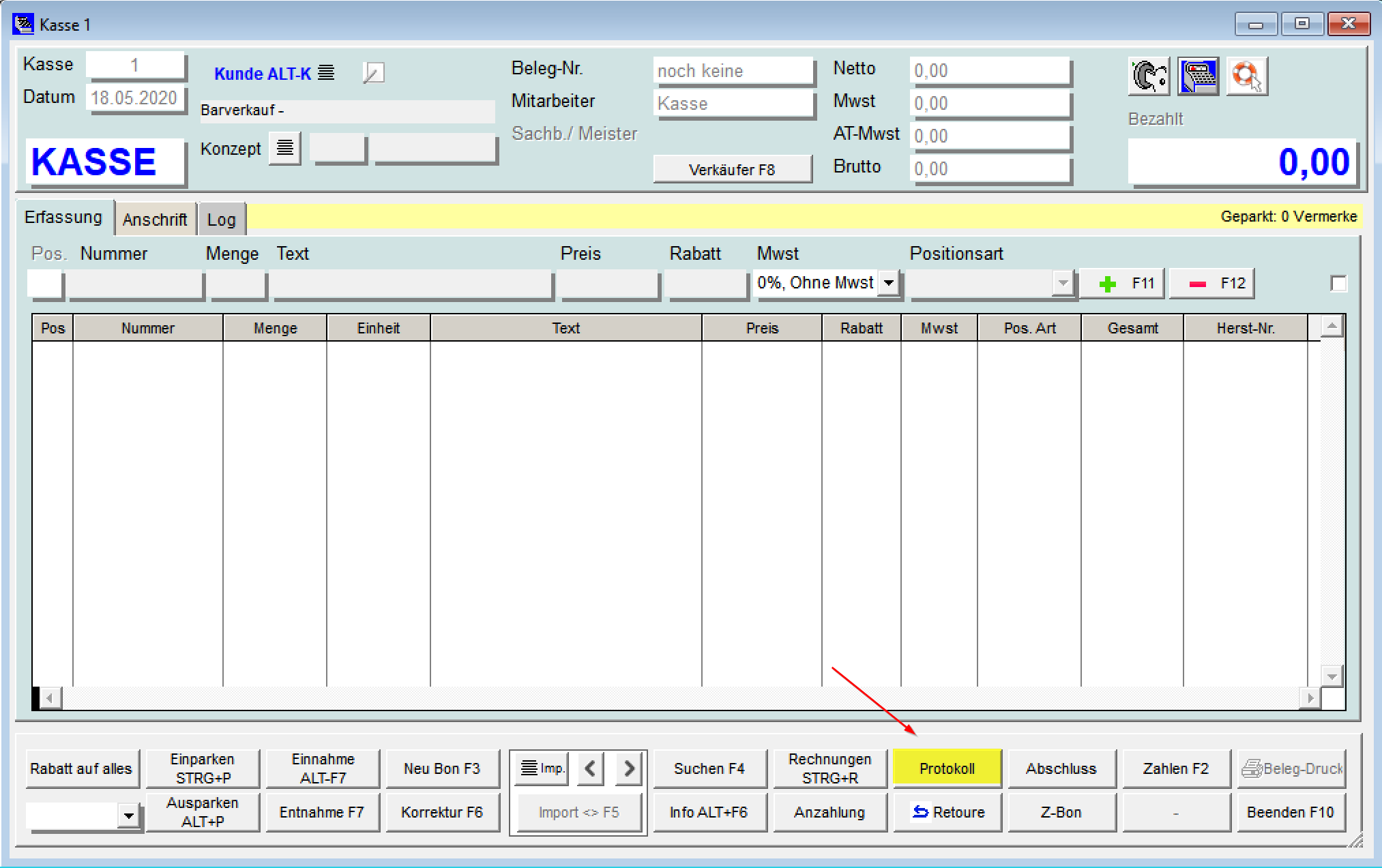Click the Menge entry field

(237, 284)
